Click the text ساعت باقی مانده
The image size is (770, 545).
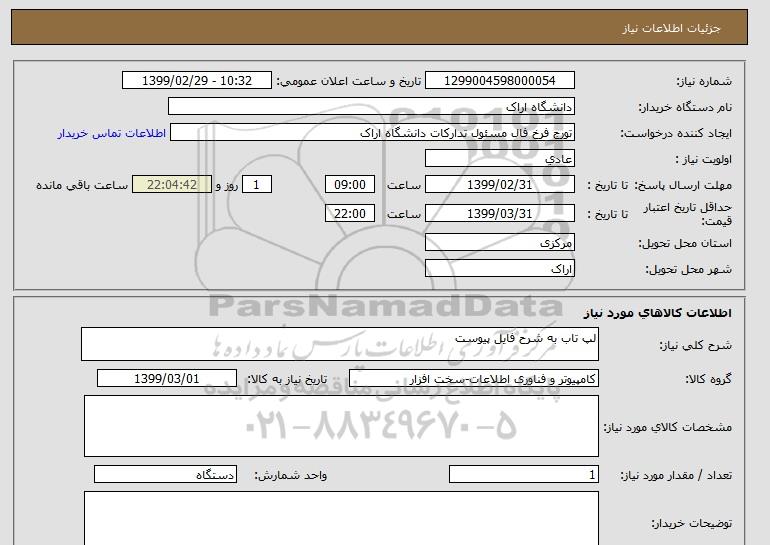point(82,185)
